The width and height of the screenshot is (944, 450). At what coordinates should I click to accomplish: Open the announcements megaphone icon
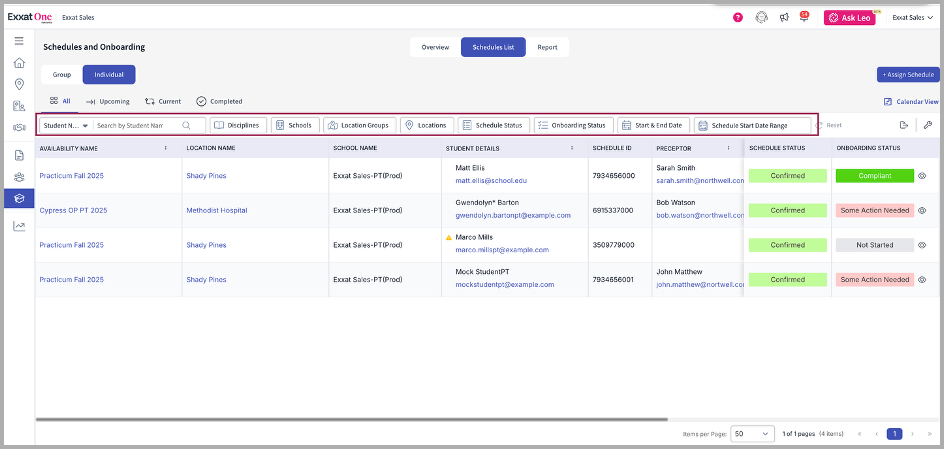[x=783, y=17]
